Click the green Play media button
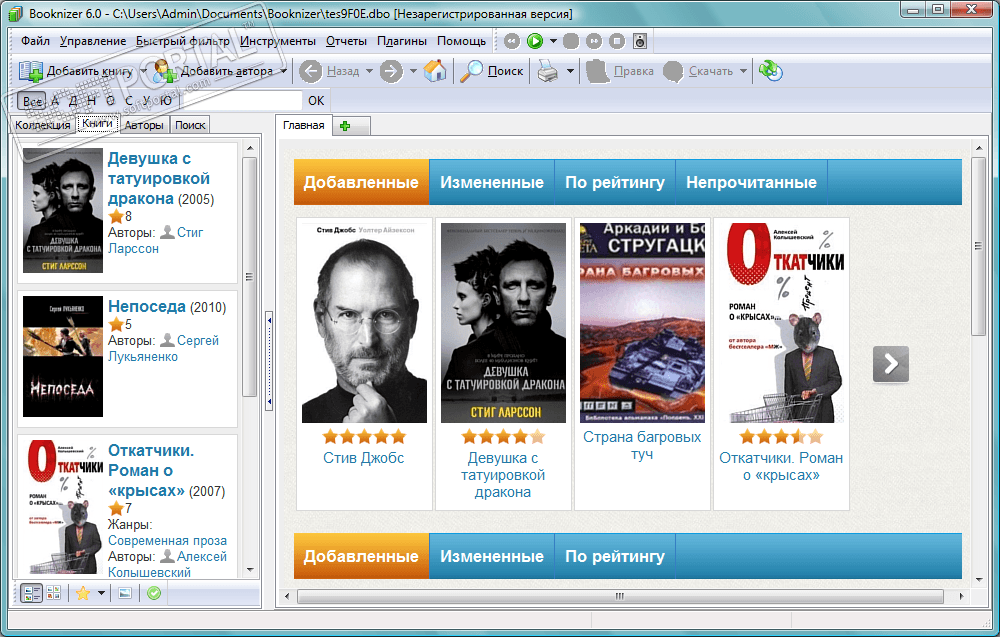 (534, 41)
